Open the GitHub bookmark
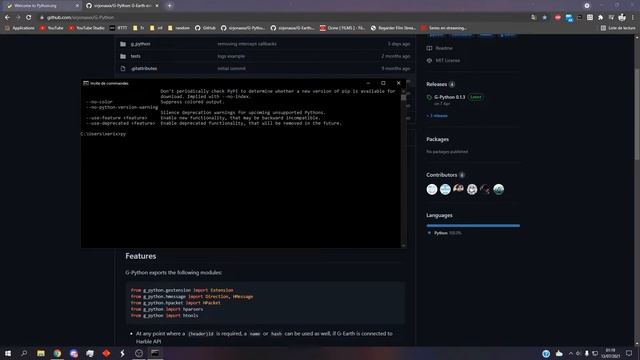The height and width of the screenshot is (360, 640). pyautogui.click(x=205, y=28)
